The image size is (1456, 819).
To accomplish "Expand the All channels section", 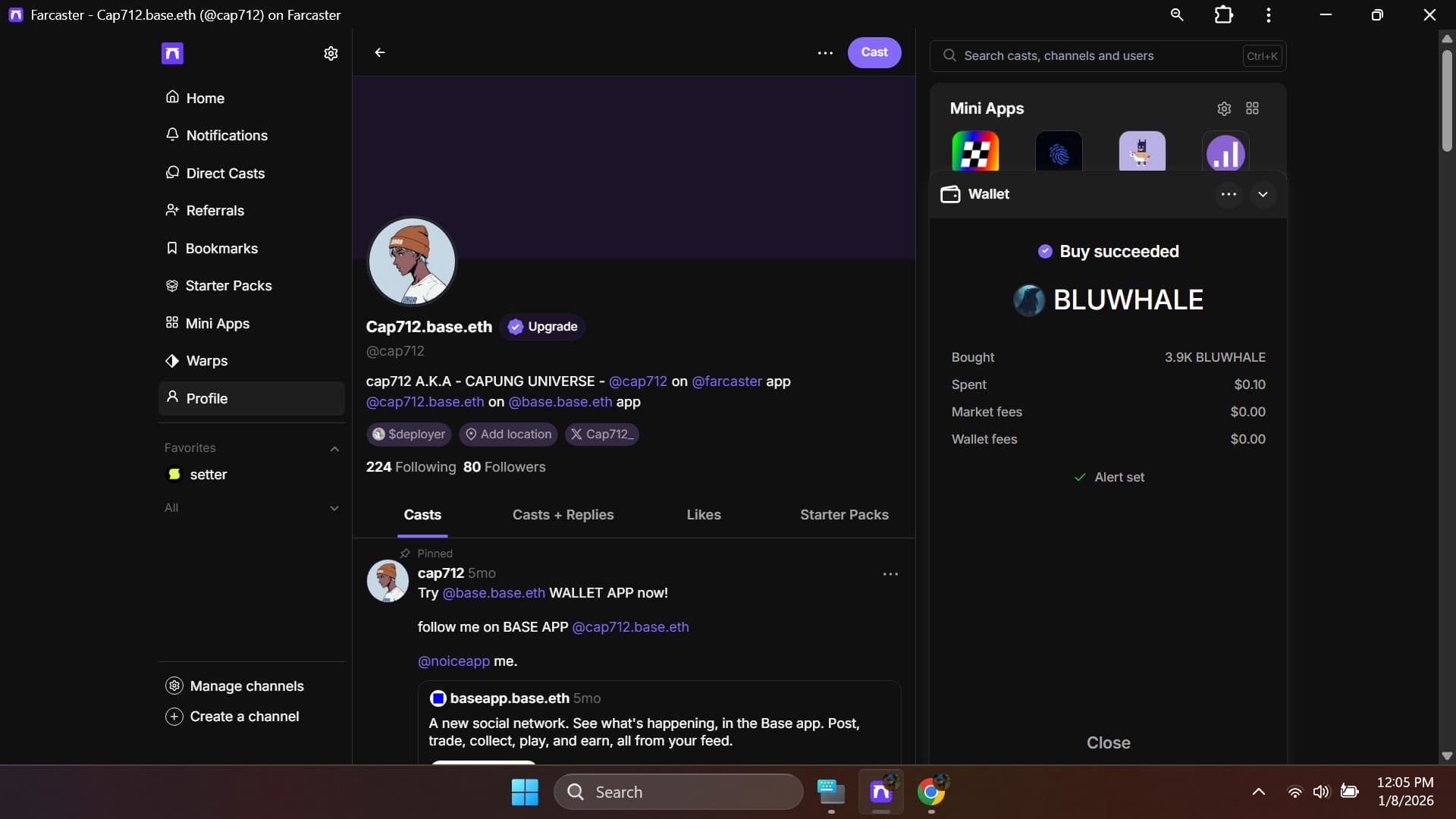I will [334, 508].
